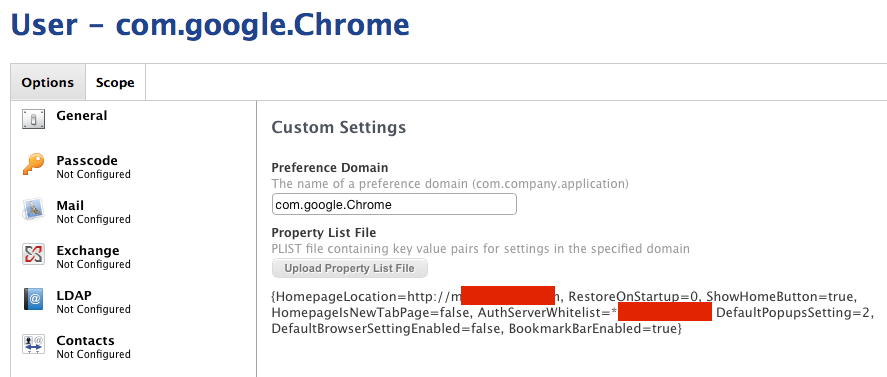Choose LDAP Not Configured entry
The height and width of the screenshot is (377, 887).
pos(93,302)
